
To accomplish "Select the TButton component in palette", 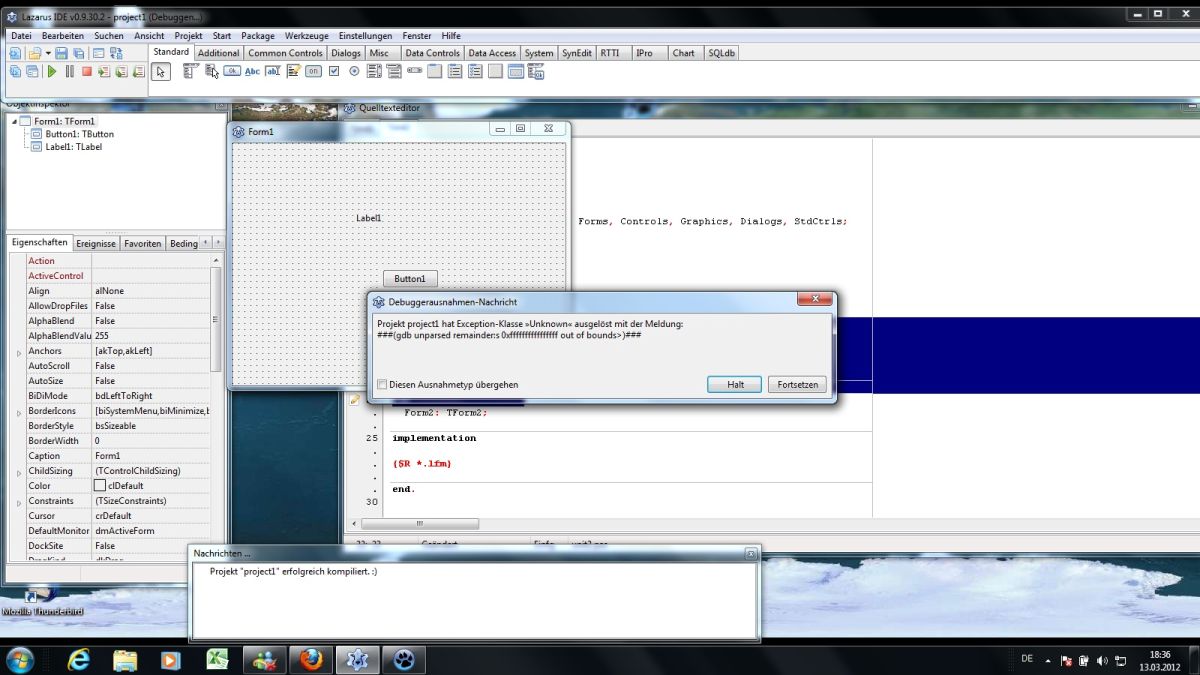I will click(231, 71).
